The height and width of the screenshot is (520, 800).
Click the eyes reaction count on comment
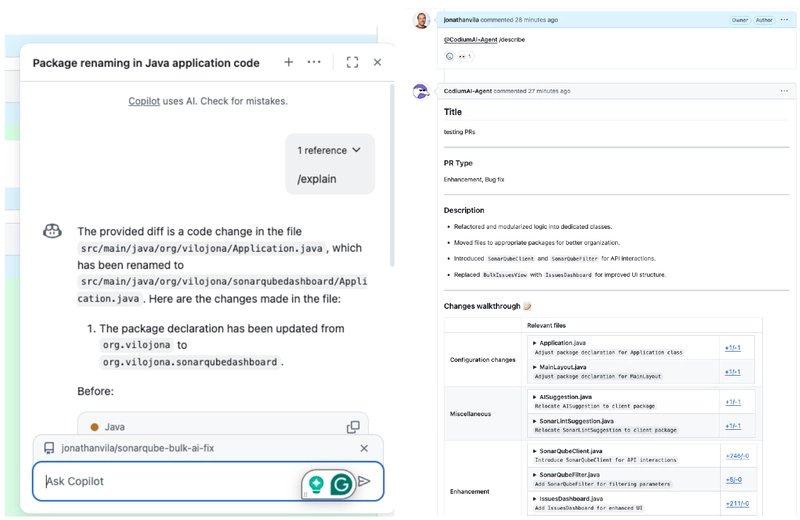pyautogui.click(x=464, y=56)
